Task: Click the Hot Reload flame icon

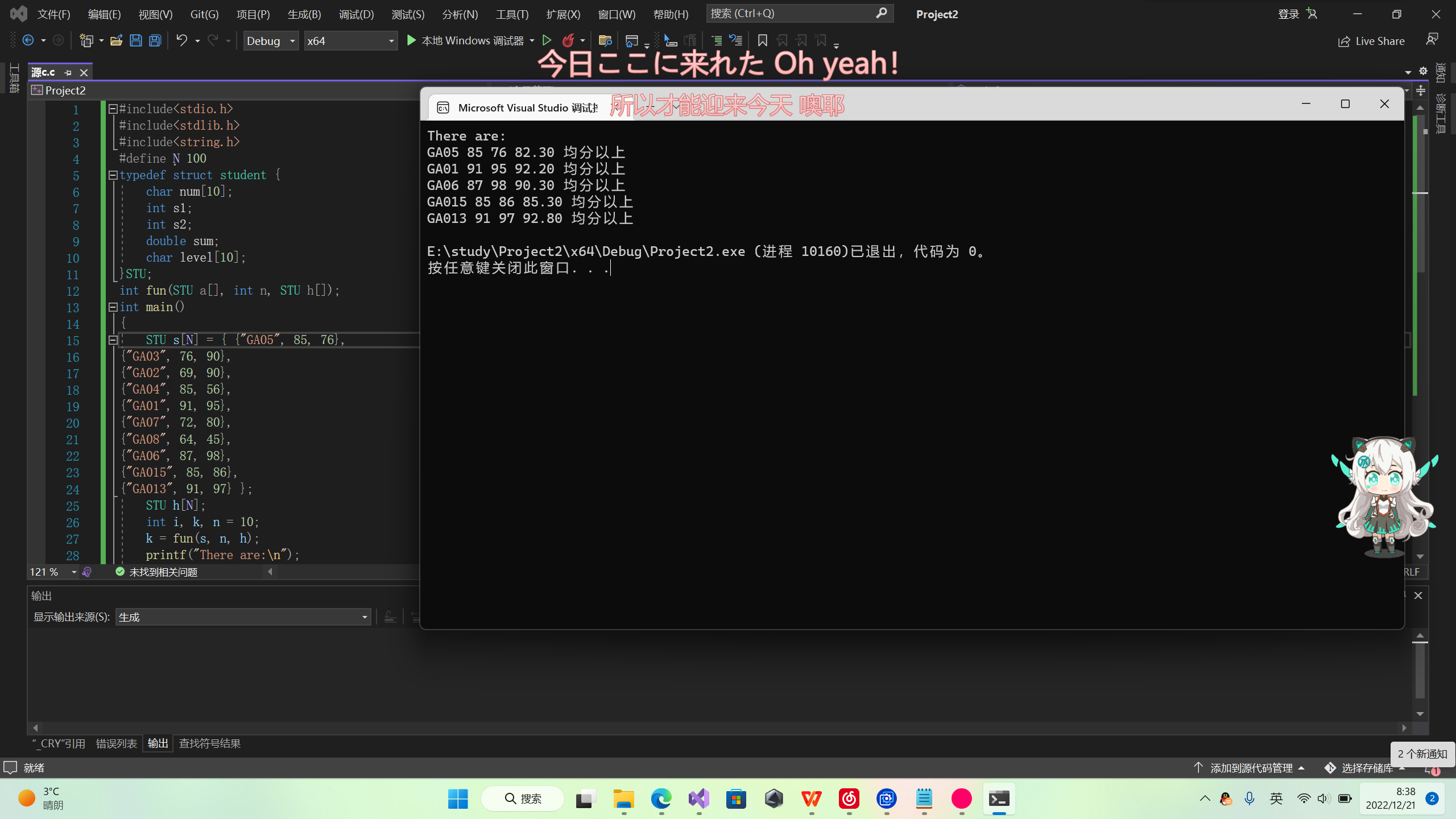Action: pyautogui.click(x=568, y=40)
